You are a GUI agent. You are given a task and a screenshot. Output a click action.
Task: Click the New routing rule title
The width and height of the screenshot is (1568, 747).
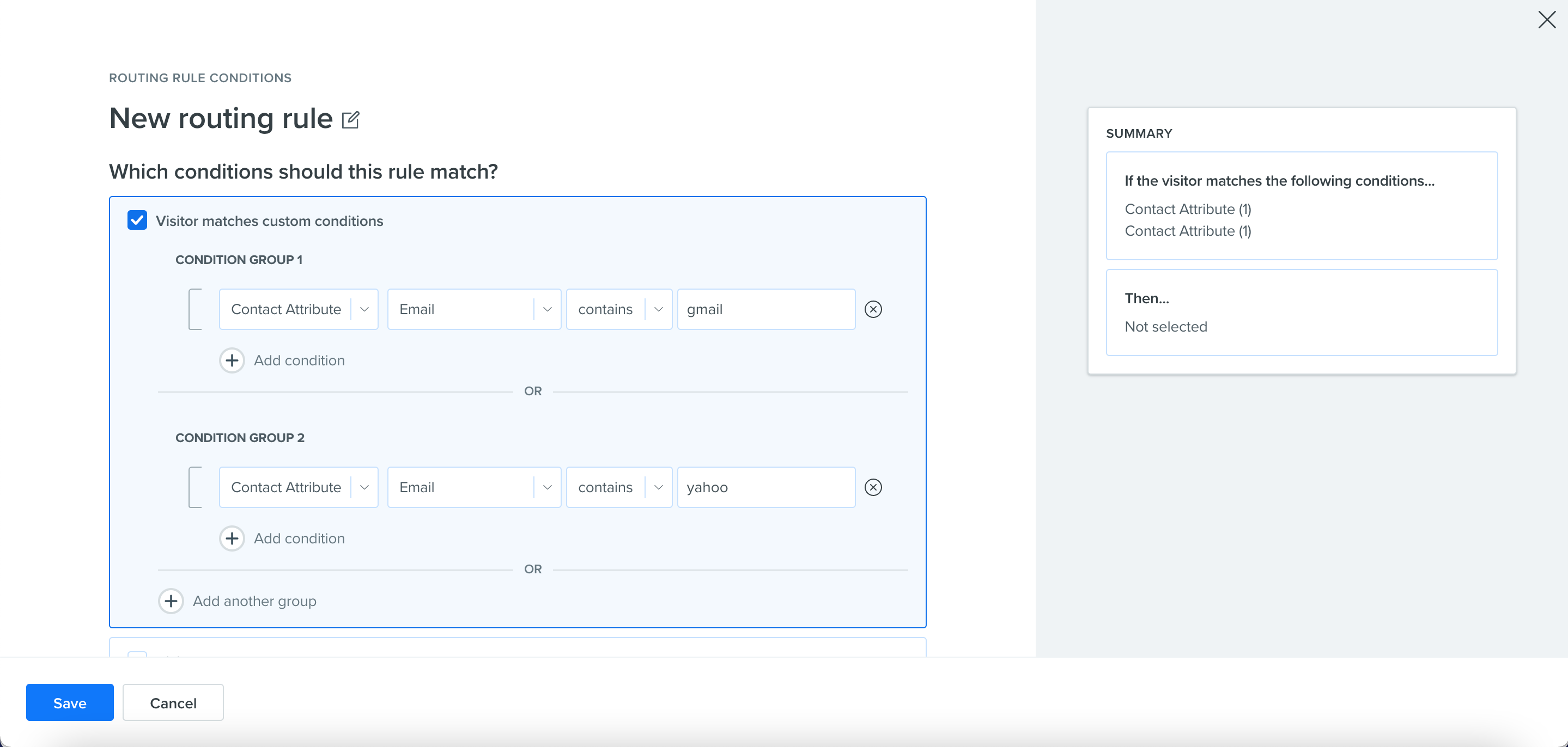pos(221,118)
